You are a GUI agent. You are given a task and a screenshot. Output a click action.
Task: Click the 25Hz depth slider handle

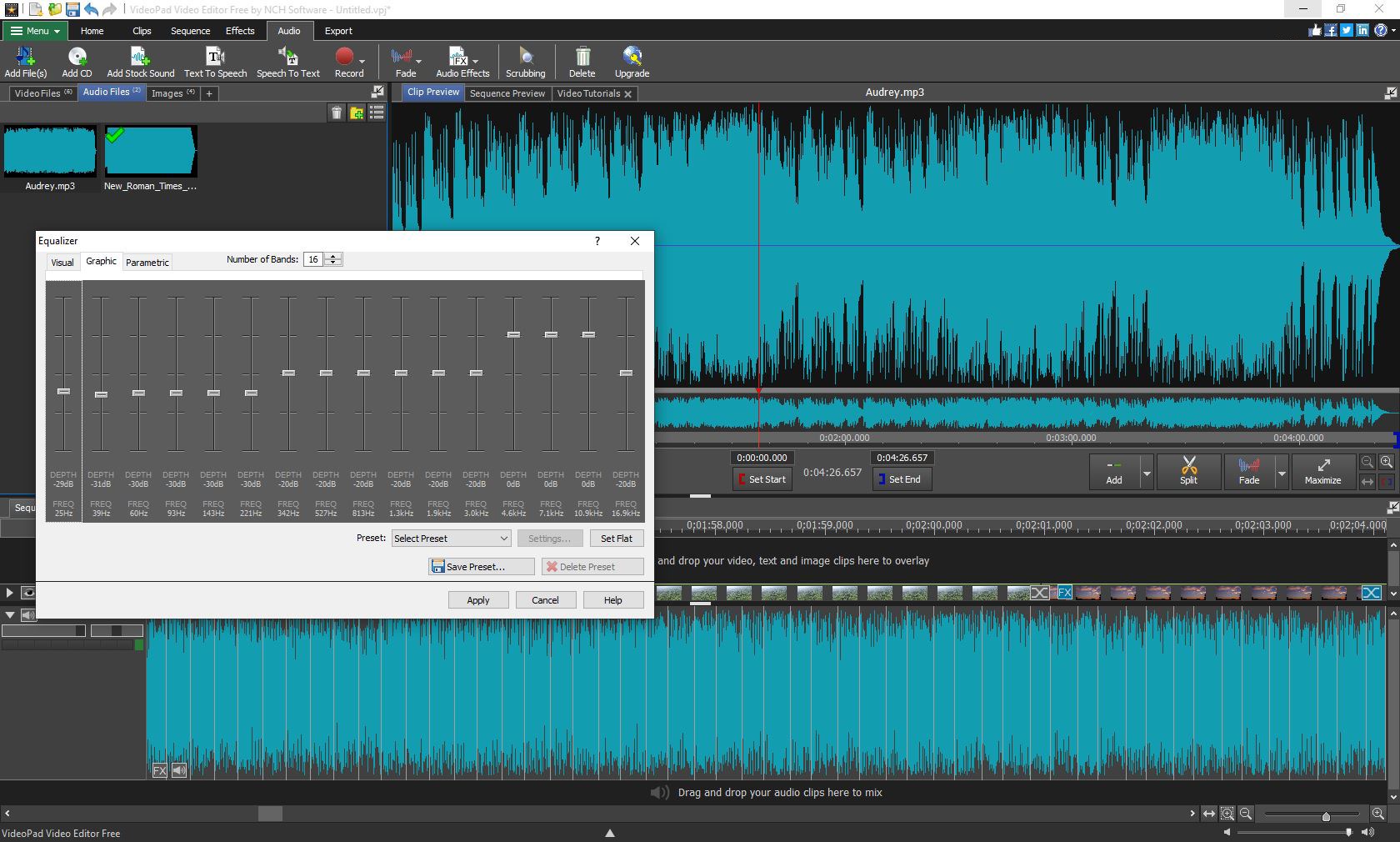click(x=63, y=390)
